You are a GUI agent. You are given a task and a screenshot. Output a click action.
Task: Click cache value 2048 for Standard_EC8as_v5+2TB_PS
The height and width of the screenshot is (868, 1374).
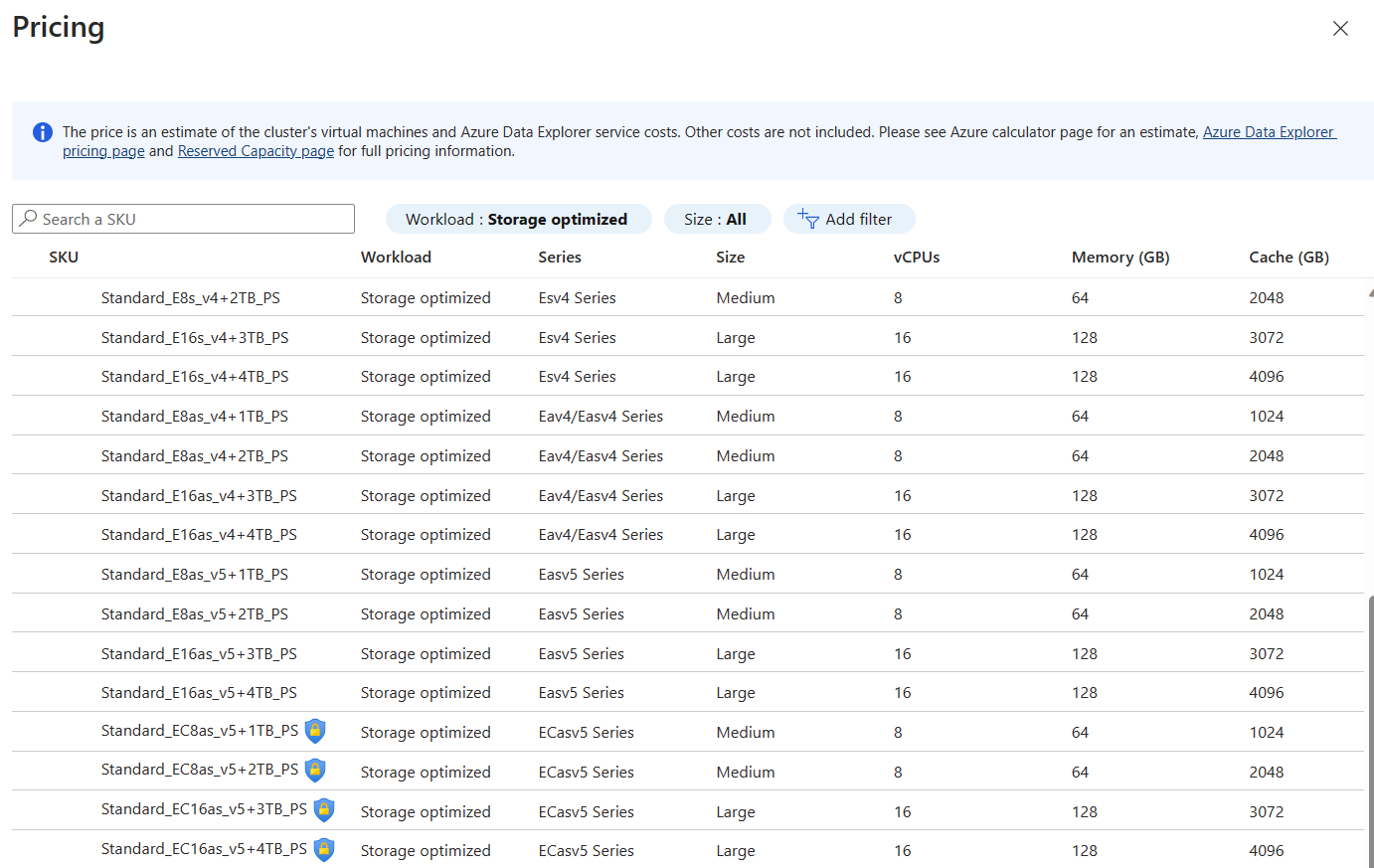click(x=1267, y=772)
